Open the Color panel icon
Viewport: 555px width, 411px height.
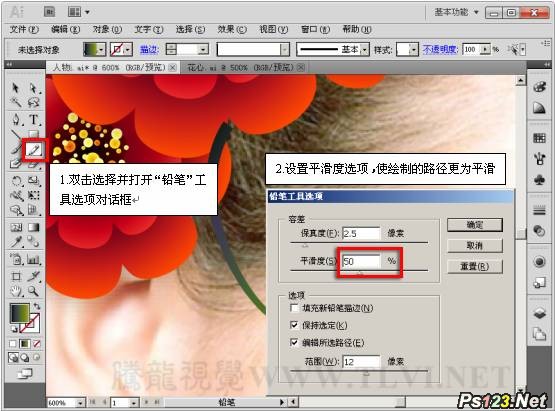539,87
